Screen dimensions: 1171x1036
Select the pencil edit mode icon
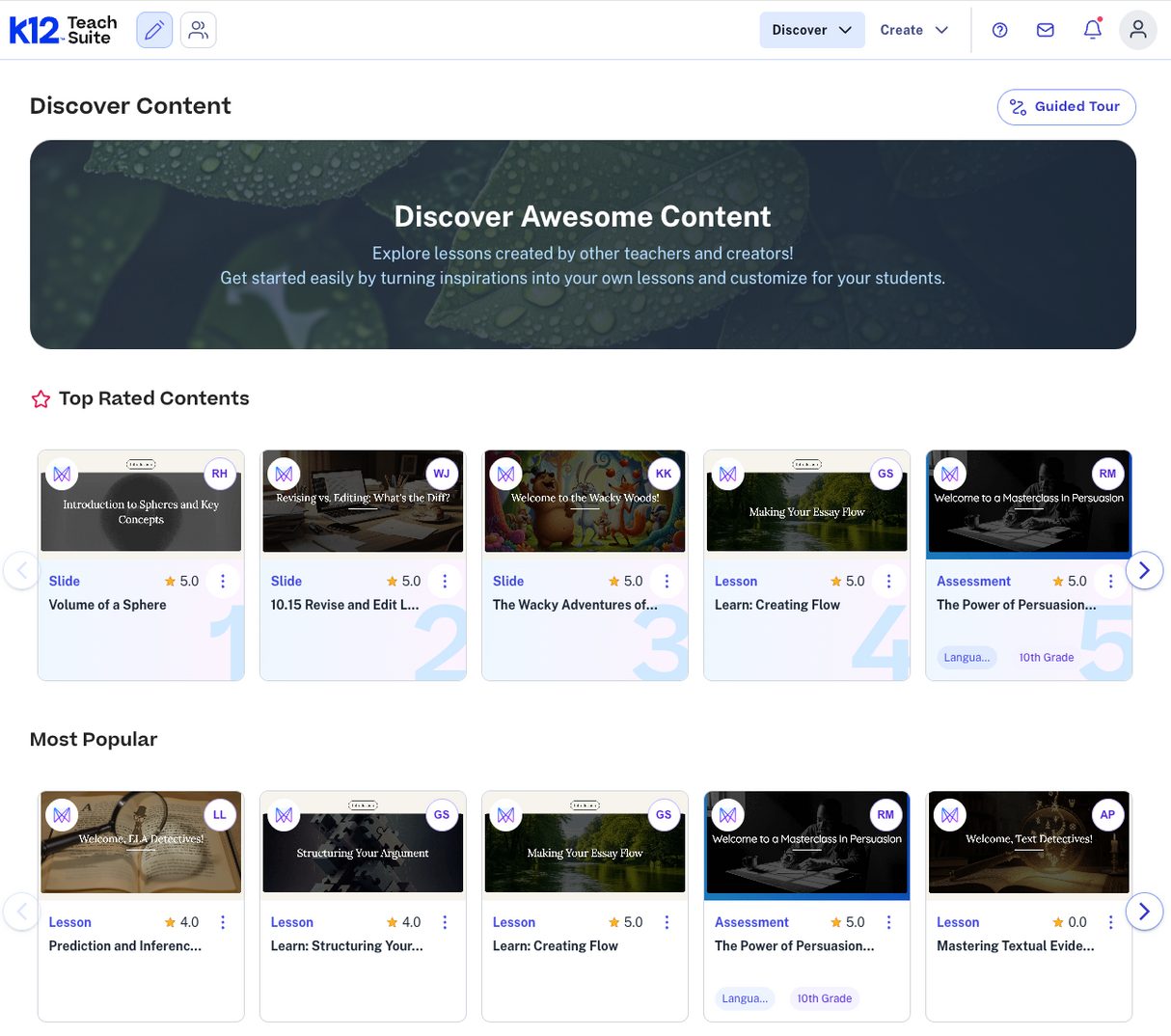tap(153, 30)
